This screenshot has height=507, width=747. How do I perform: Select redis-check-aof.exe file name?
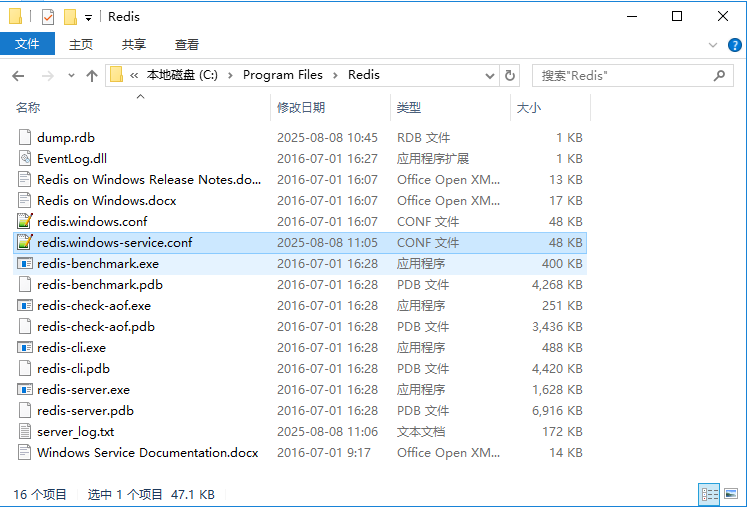pos(94,305)
